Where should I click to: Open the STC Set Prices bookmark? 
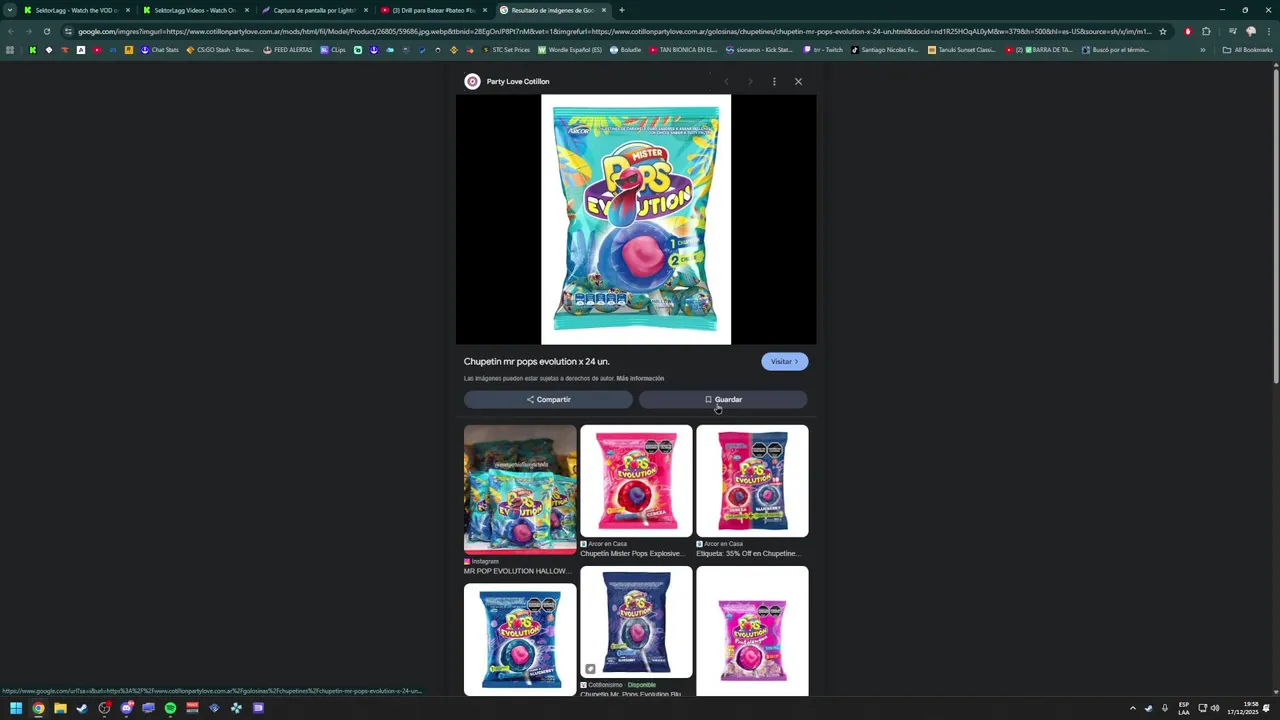pyautogui.click(x=506, y=50)
